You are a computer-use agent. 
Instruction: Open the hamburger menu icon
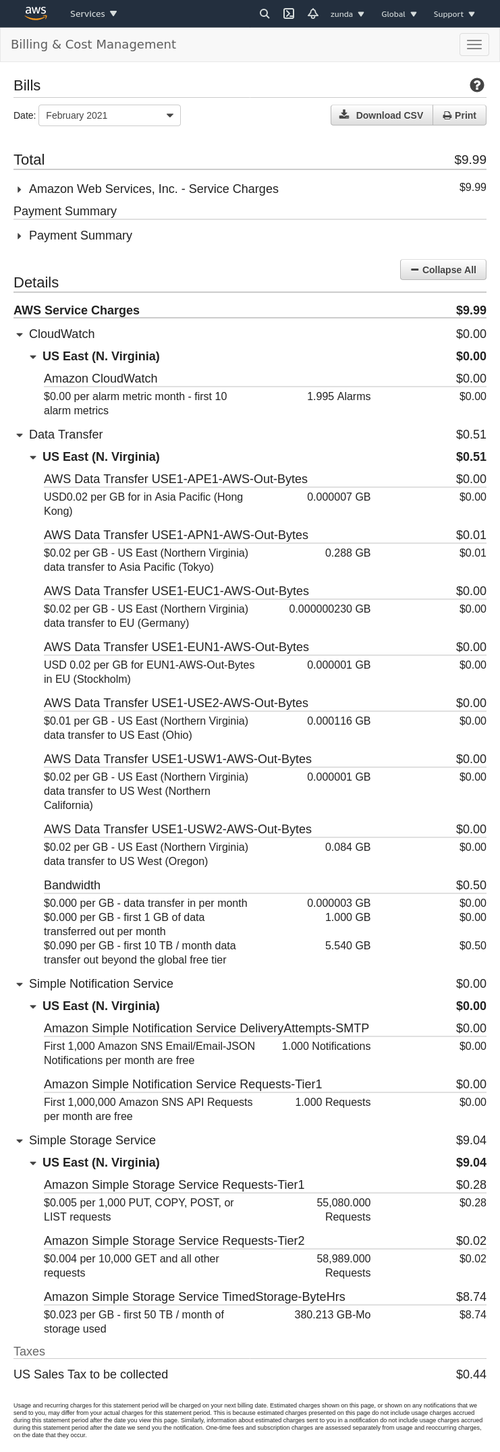click(x=473, y=44)
